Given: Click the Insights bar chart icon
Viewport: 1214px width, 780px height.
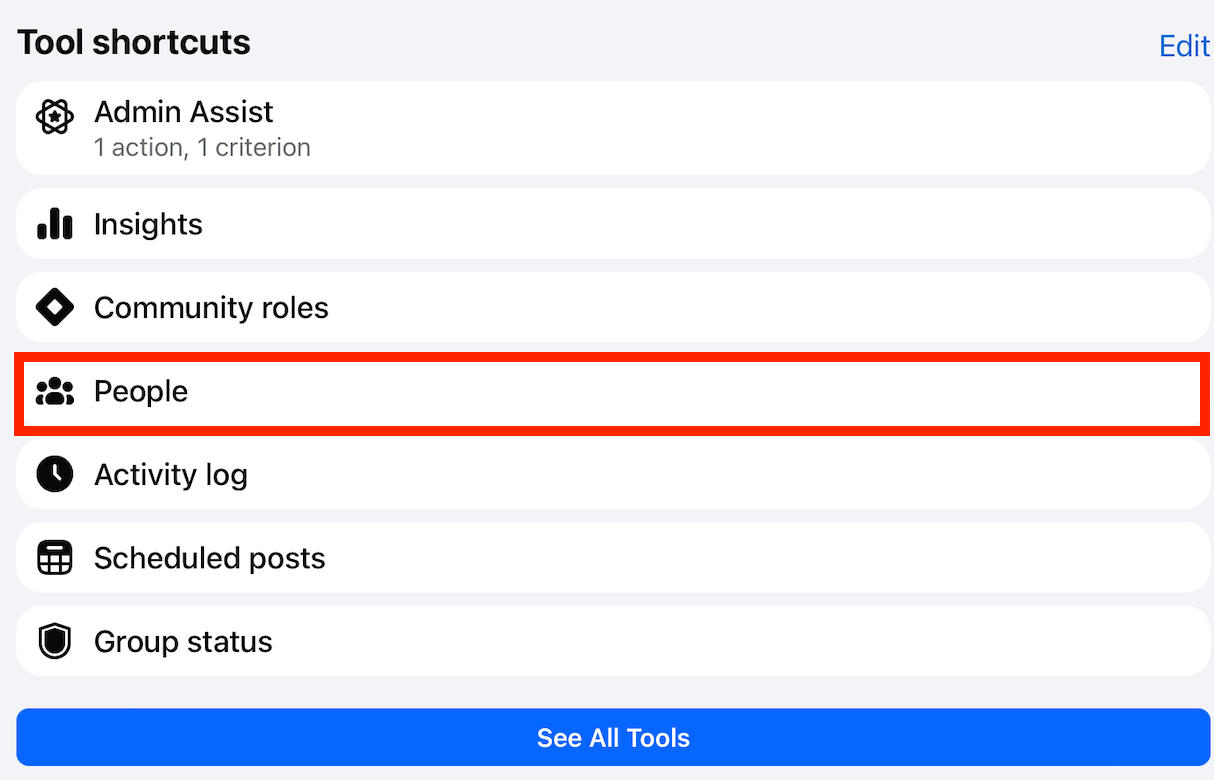Looking at the screenshot, I should click(x=54, y=224).
